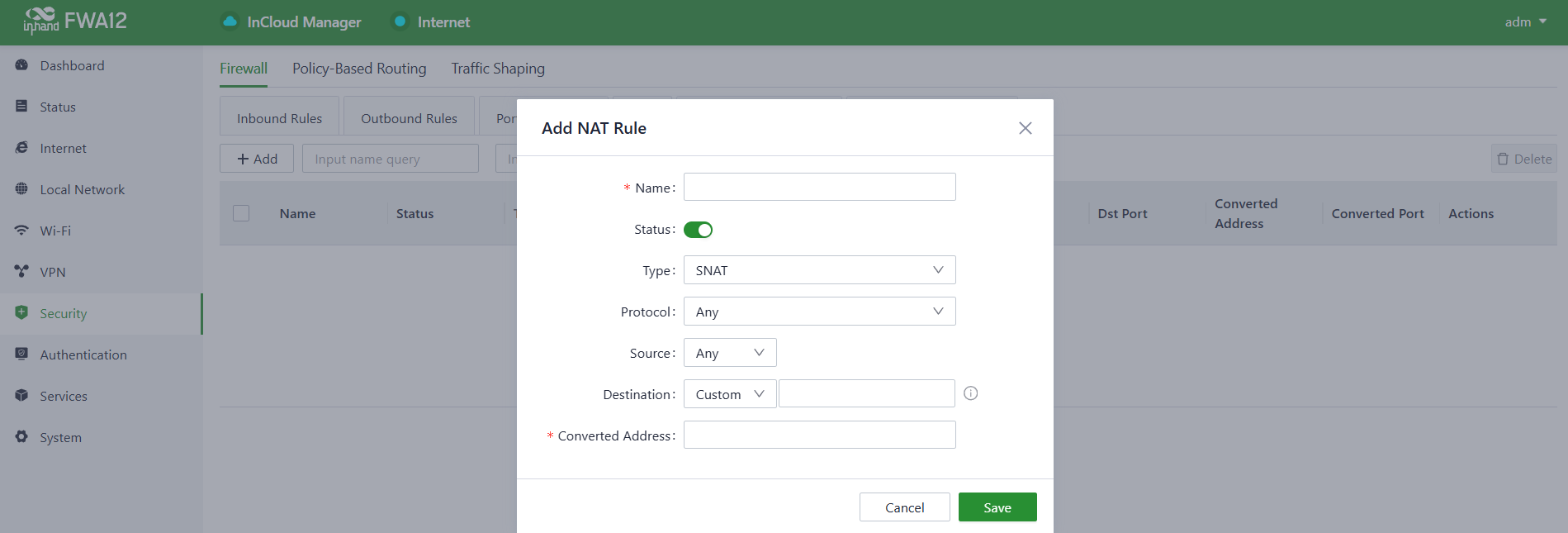The height and width of the screenshot is (533, 1568).
Task: Open the adm user menu
Action: [1524, 22]
